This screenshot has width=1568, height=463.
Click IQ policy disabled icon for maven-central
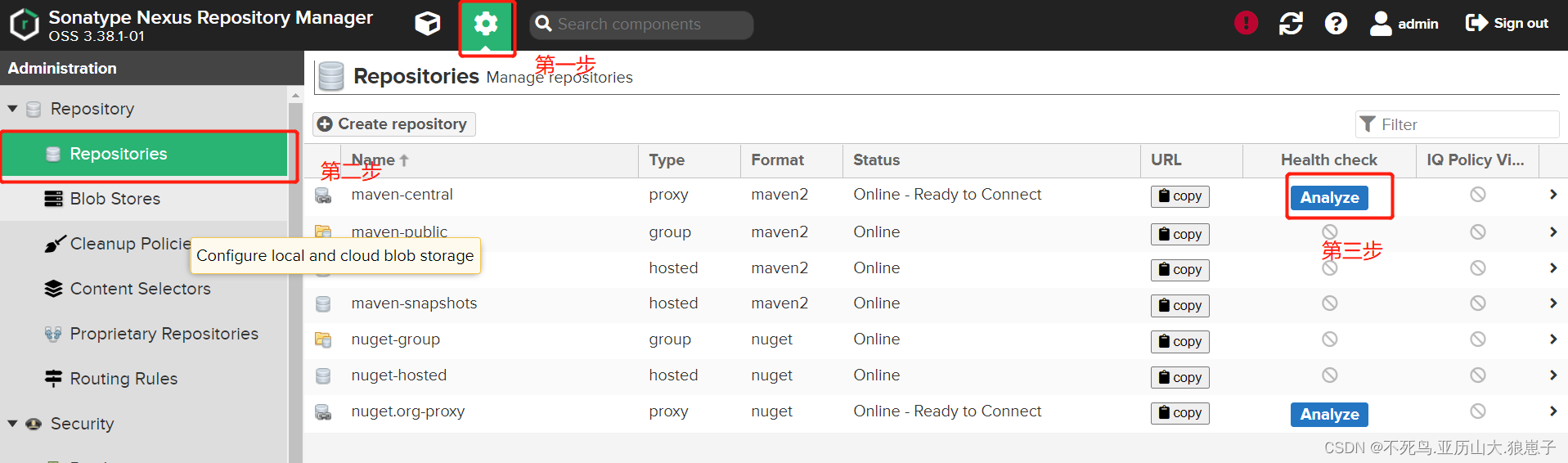[1477, 195]
